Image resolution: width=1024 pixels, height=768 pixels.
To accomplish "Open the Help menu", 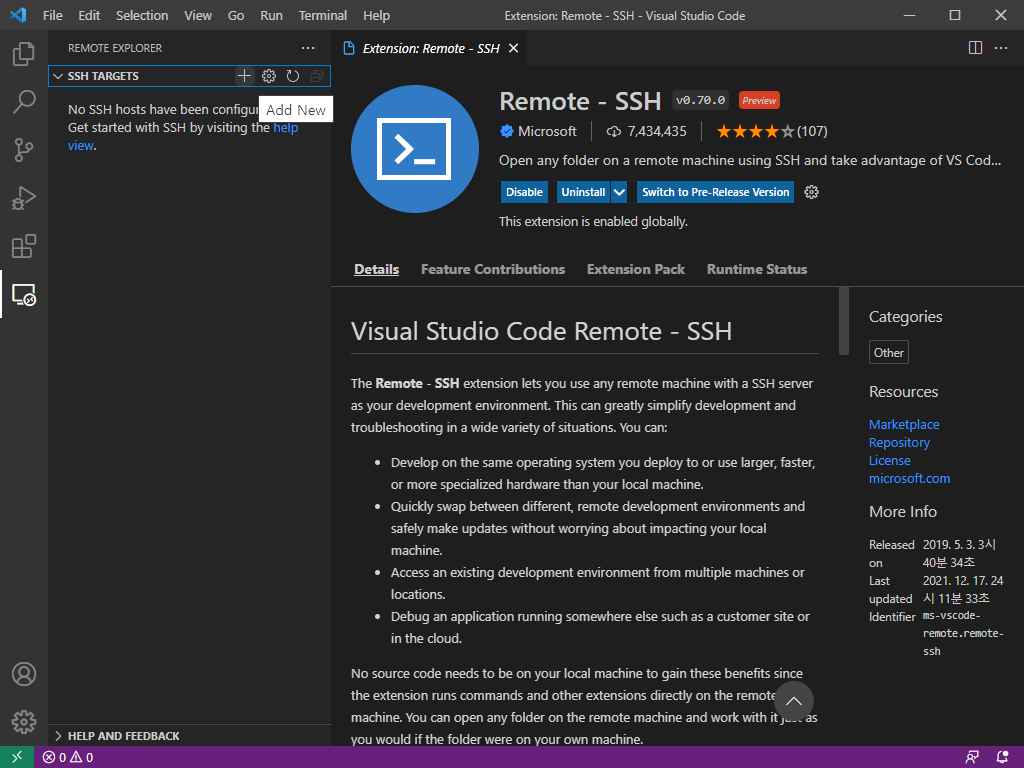I will click(376, 15).
